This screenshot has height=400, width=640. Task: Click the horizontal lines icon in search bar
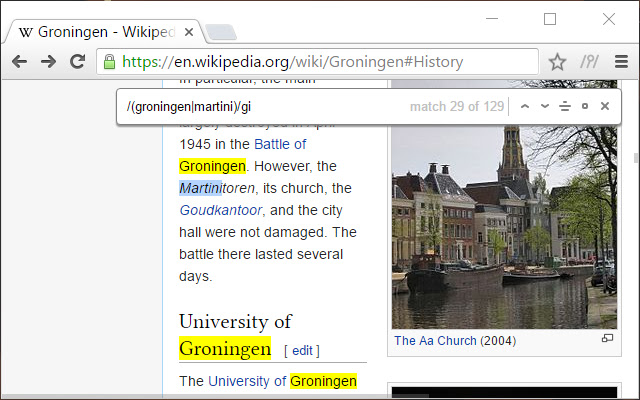pyautogui.click(x=564, y=107)
